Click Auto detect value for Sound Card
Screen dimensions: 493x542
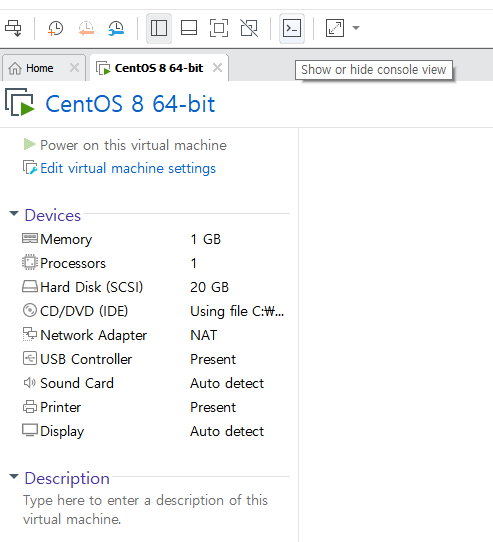click(227, 383)
